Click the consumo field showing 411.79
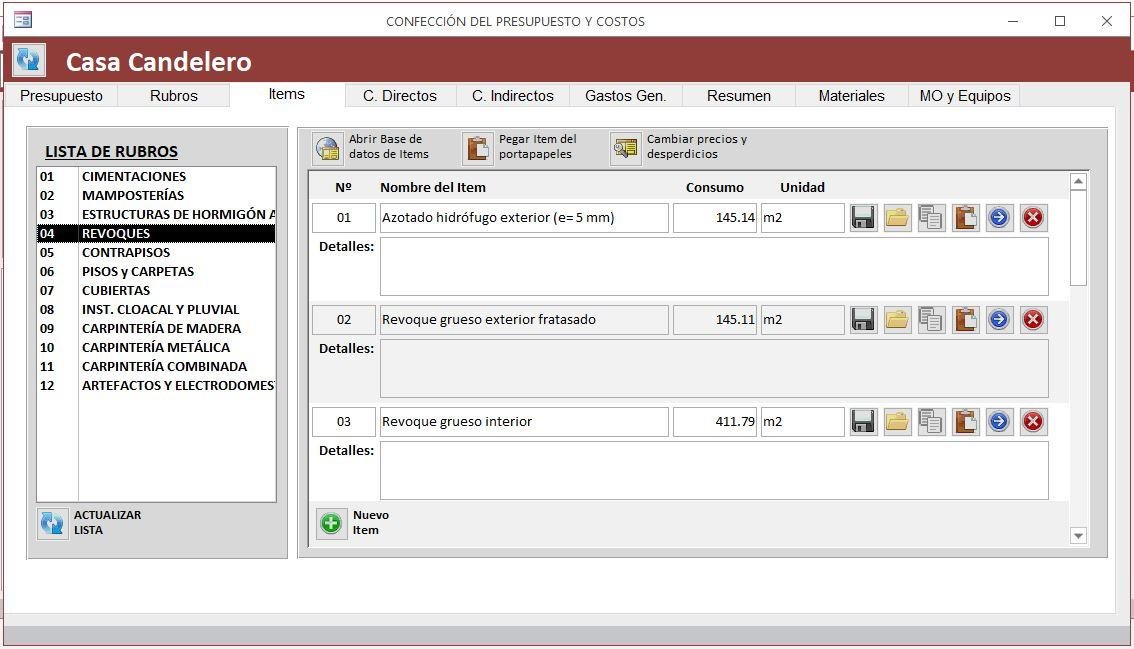This screenshot has width=1134, height=649. point(715,422)
